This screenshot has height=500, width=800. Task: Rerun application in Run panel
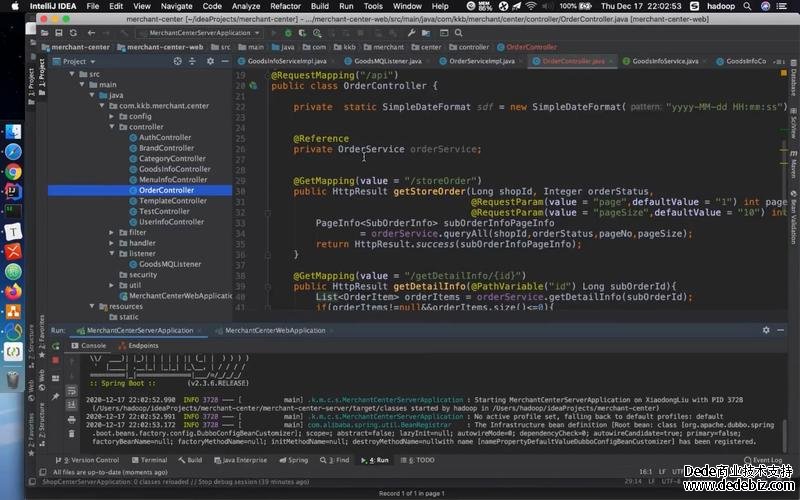click(56, 346)
